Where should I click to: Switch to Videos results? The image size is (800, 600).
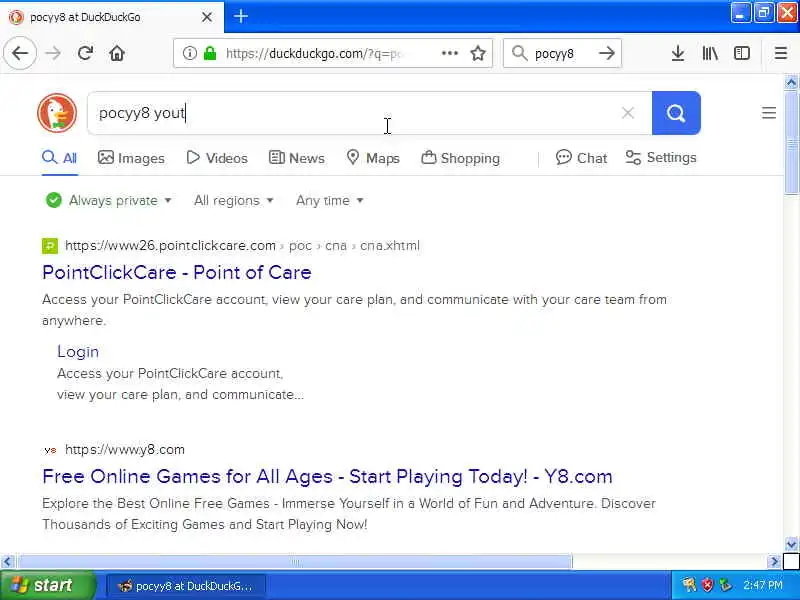217,158
